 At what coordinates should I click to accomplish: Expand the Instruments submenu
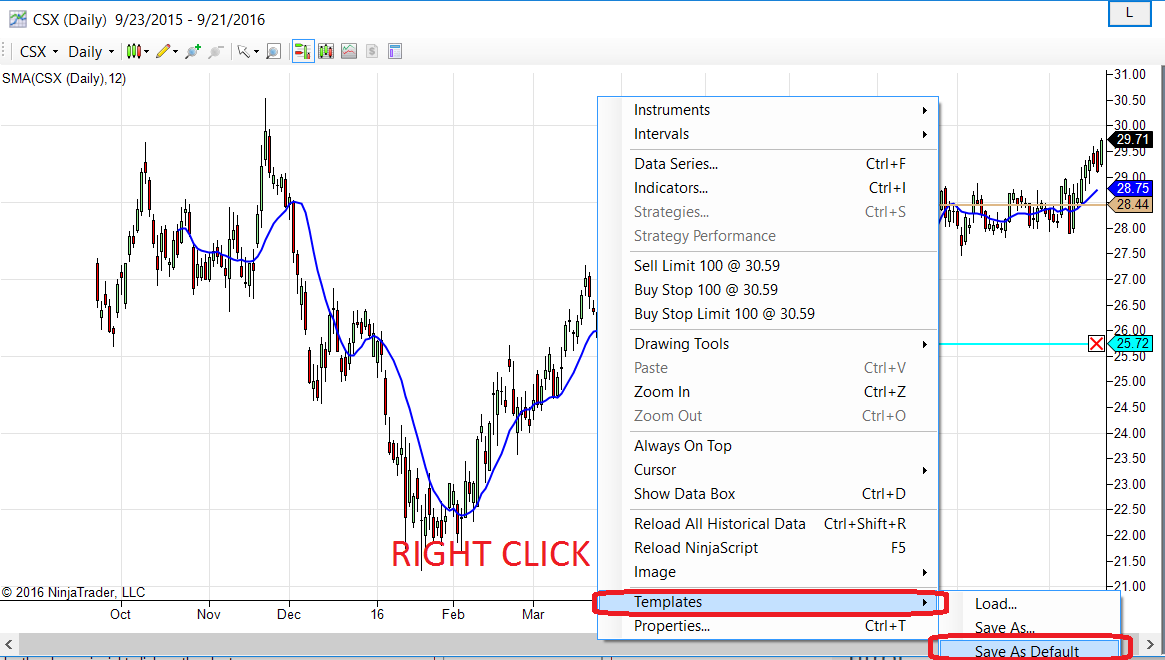pos(768,110)
